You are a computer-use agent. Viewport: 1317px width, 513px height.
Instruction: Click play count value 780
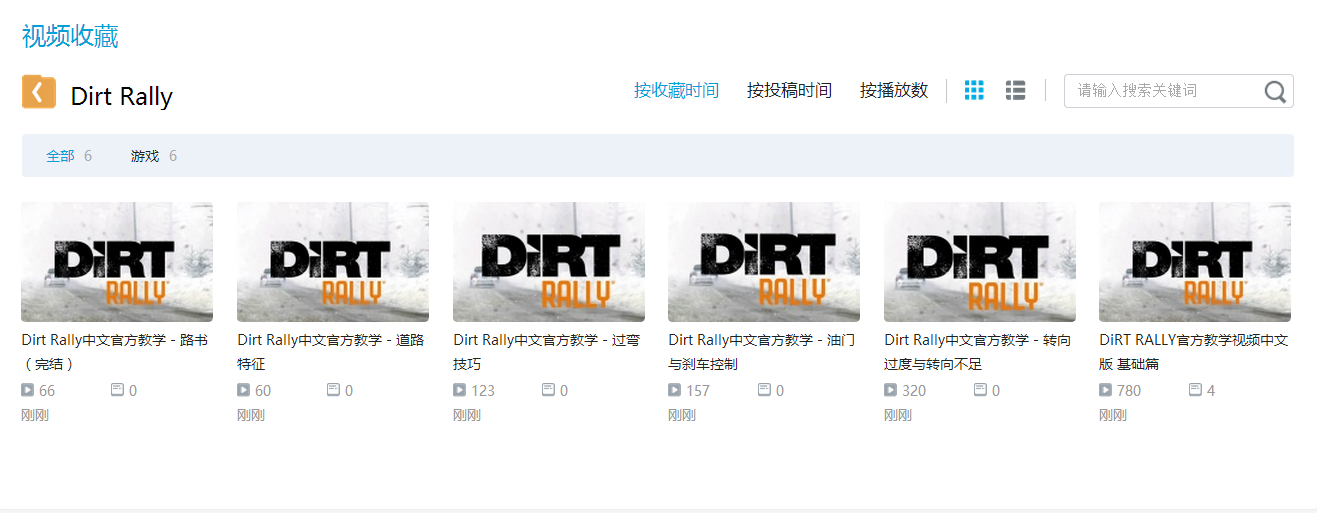1129,390
